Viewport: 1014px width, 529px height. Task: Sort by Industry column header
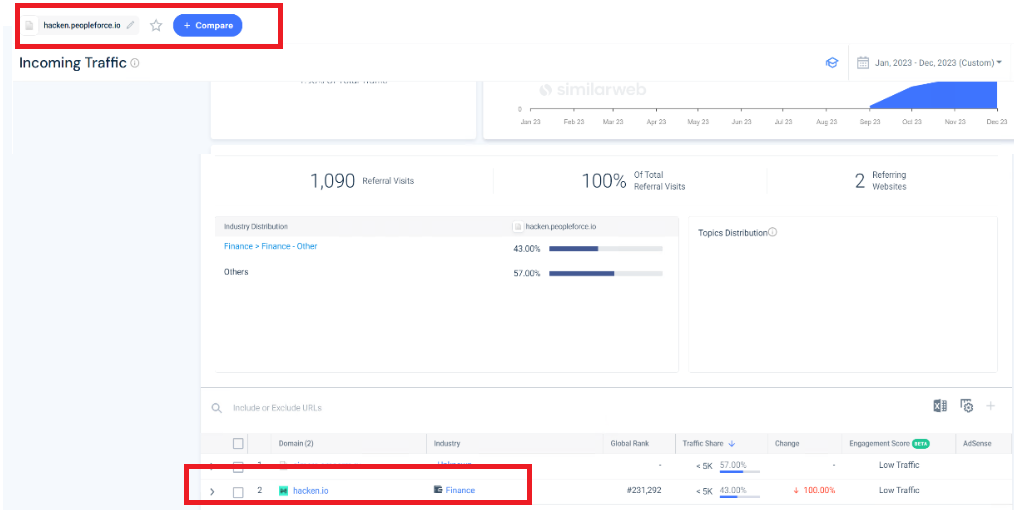pos(447,444)
